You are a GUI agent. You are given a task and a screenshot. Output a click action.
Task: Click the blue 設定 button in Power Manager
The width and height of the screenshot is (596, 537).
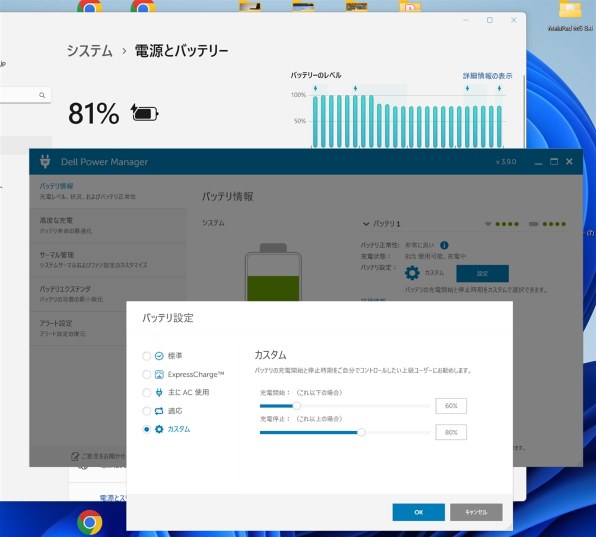(482, 274)
